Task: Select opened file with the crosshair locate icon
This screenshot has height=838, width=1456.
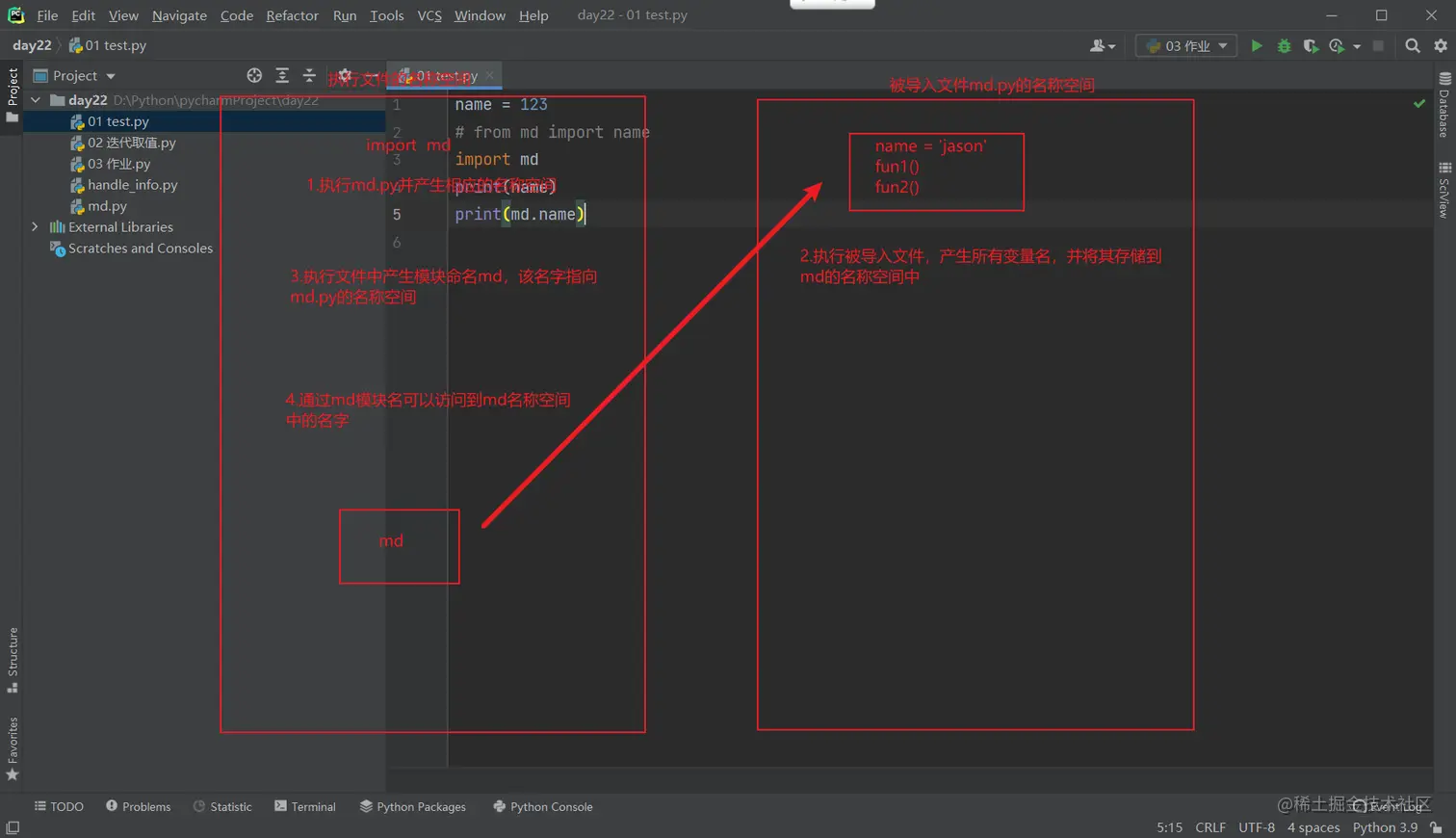Action: pyautogui.click(x=254, y=75)
